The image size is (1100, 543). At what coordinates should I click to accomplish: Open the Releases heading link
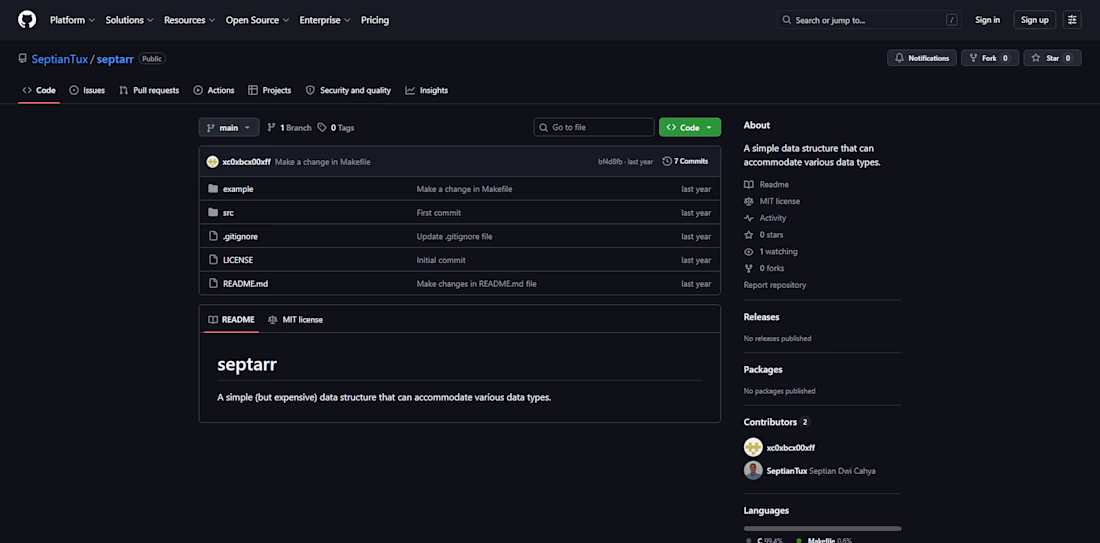tap(761, 317)
